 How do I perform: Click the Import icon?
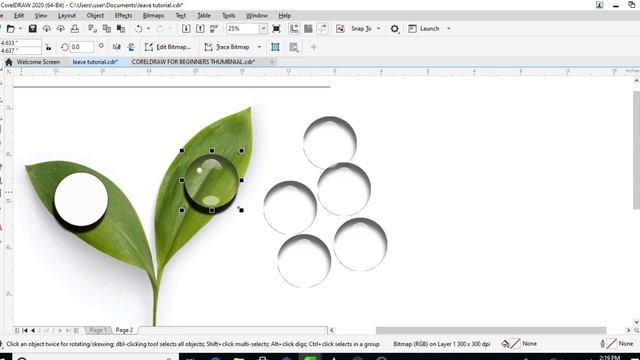[186, 29]
